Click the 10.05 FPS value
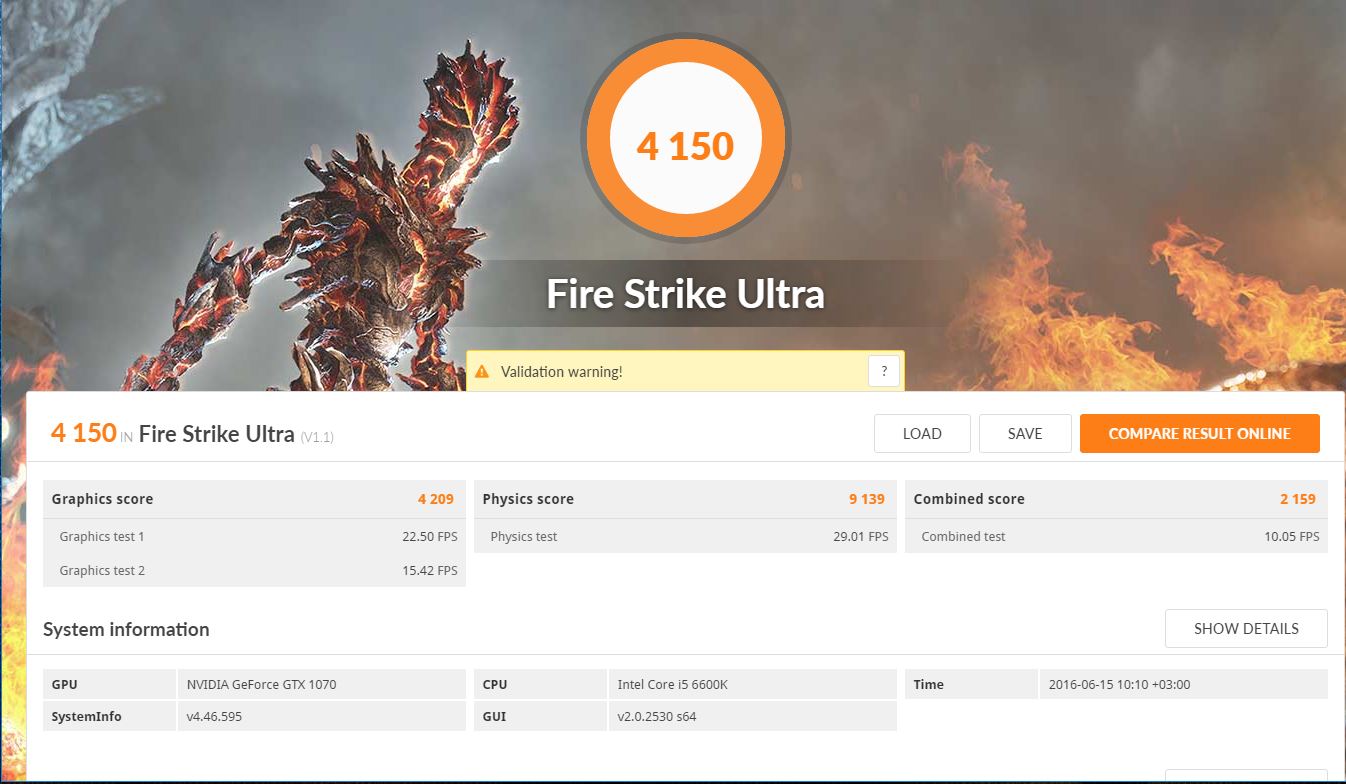This screenshot has width=1346, height=784. [x=1292, y=537]
